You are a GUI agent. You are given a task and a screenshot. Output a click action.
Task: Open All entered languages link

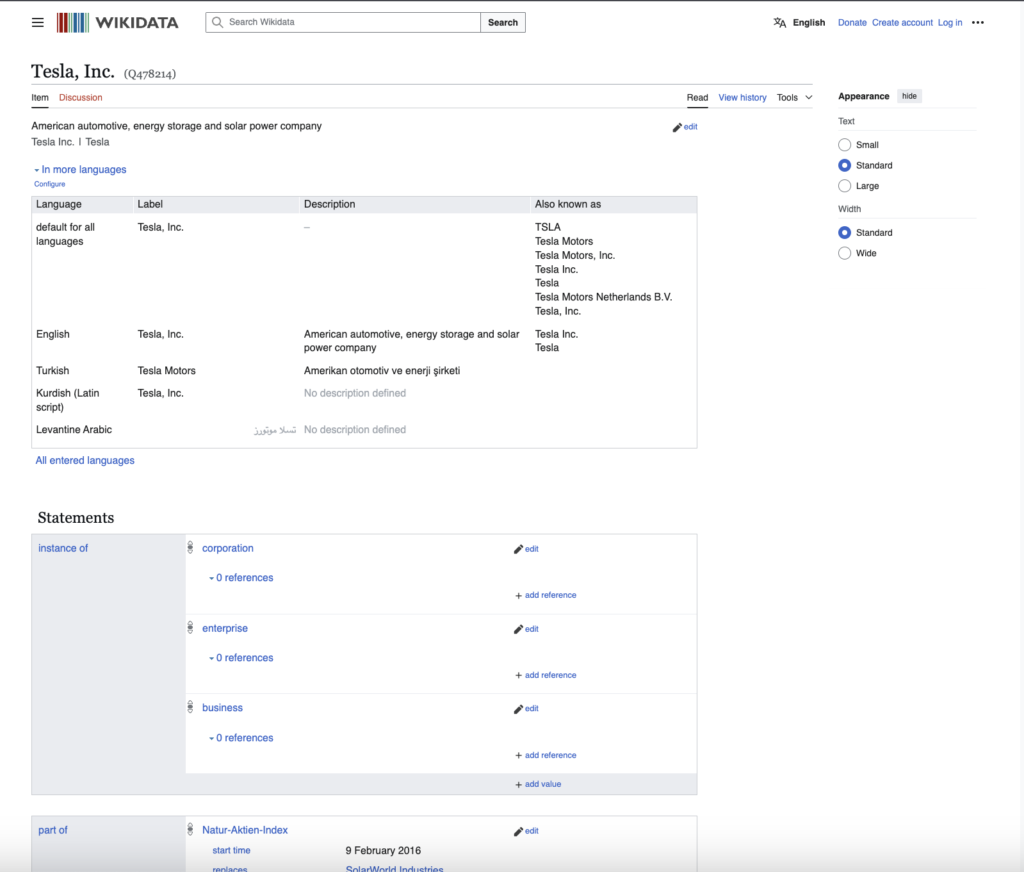85,460
